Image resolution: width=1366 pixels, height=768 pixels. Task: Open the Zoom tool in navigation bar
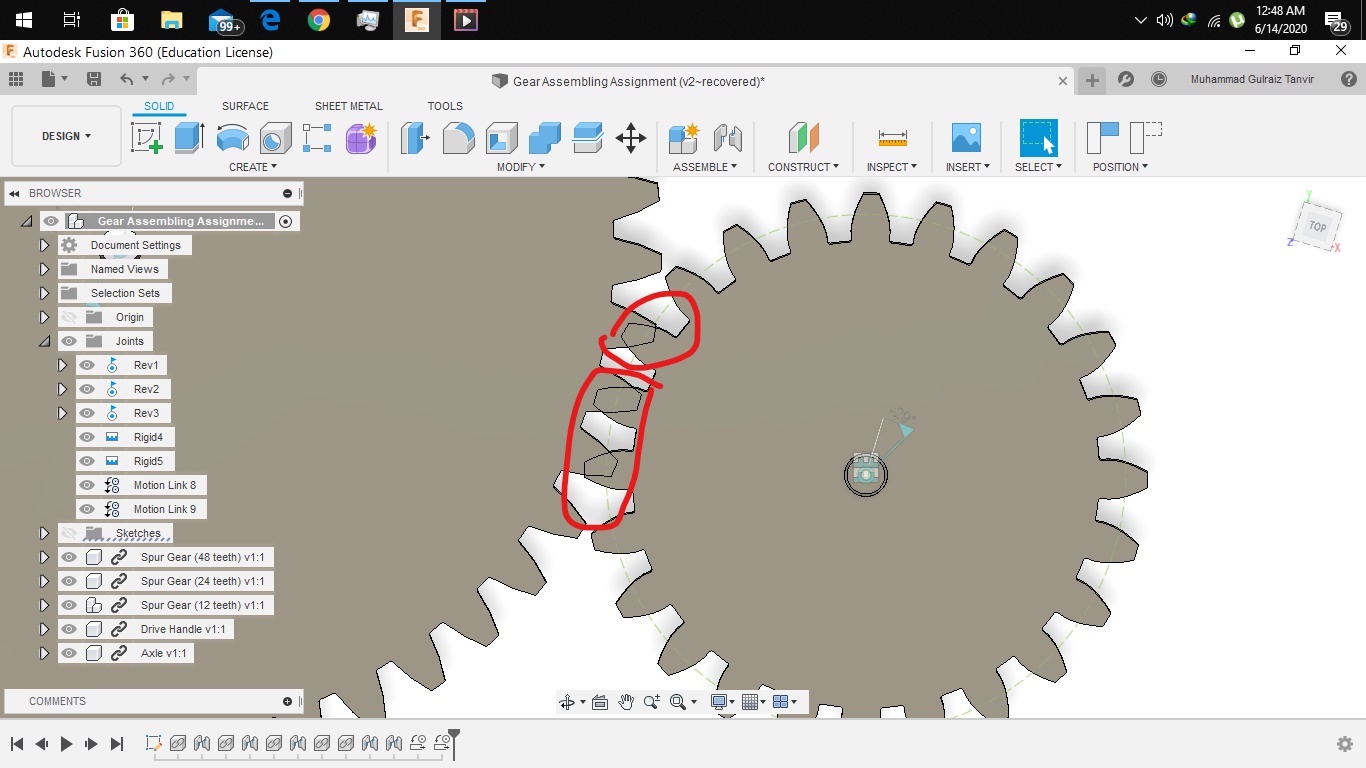(652, 701)
